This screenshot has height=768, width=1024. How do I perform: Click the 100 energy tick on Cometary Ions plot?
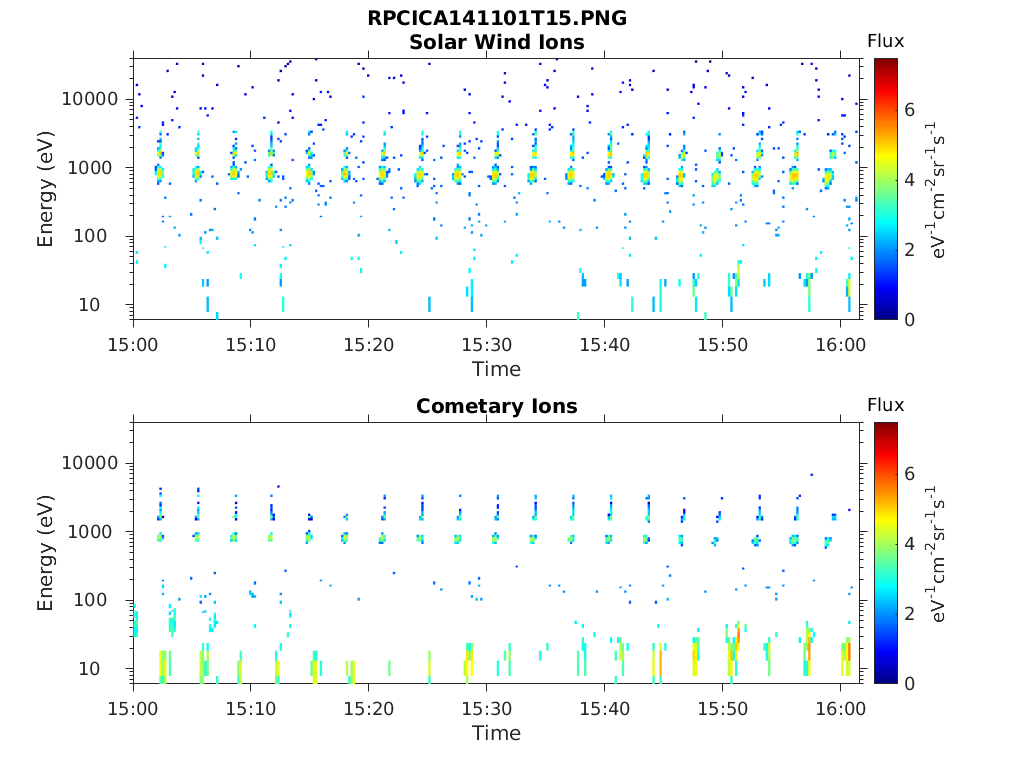[90, 600]
